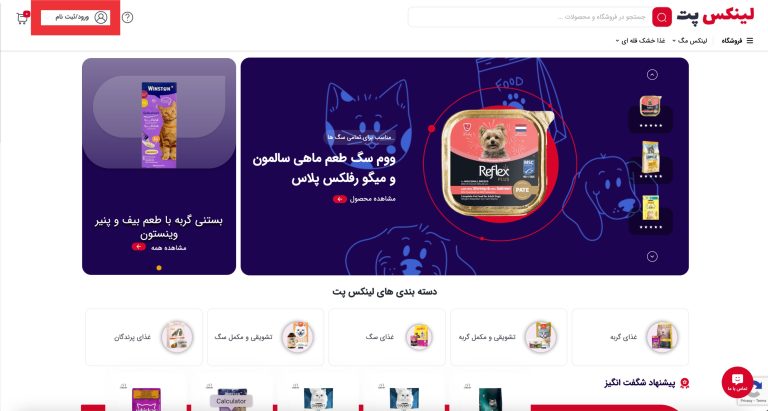Expand the لینکس مگ dropdown
This screenshot has width=768, height=411.
[690, 41]
